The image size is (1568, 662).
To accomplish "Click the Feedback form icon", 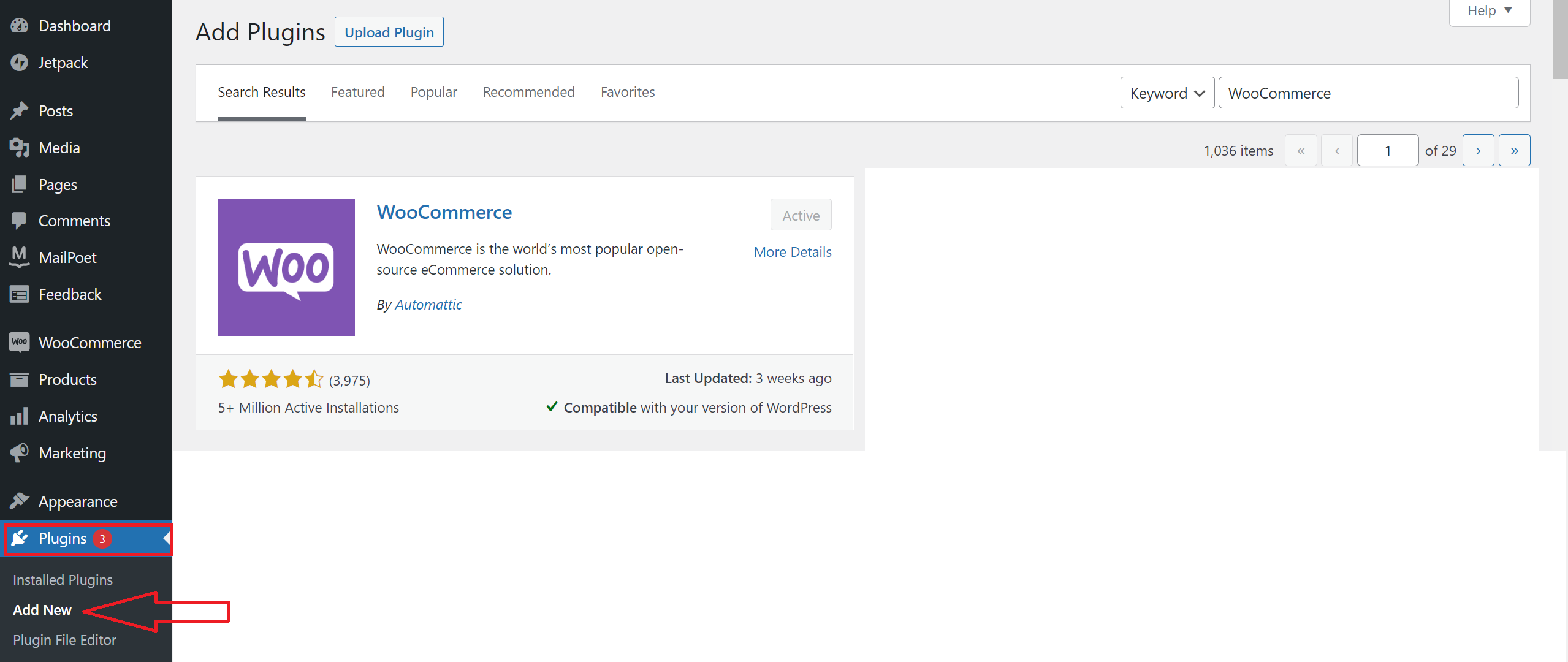I will [x=19, y=294].
